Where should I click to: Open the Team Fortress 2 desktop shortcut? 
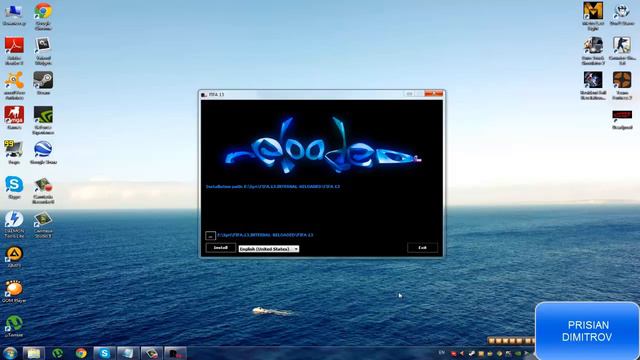[x=622, y=86]
